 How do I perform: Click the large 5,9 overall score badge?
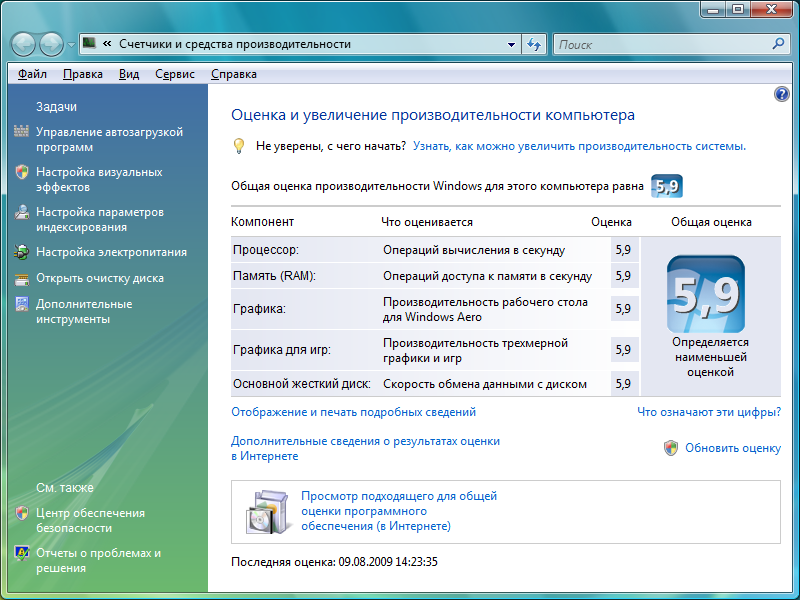tap(705, 294)
